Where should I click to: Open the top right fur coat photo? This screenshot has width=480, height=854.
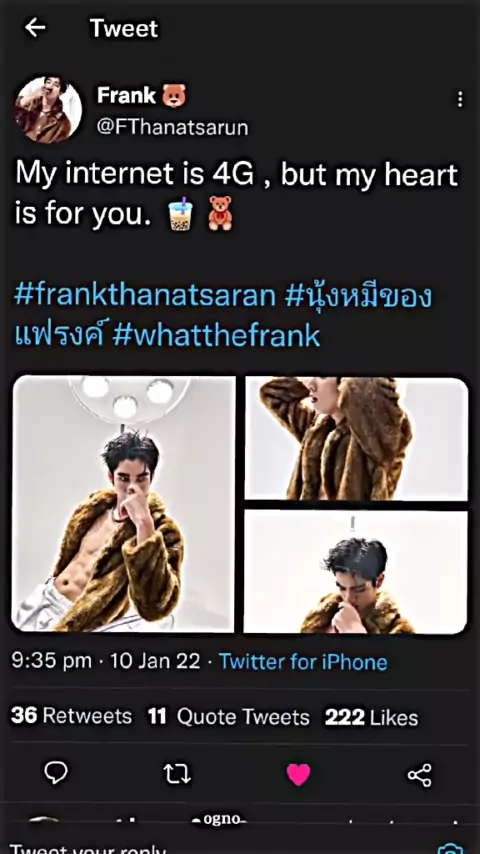[356, 438]
